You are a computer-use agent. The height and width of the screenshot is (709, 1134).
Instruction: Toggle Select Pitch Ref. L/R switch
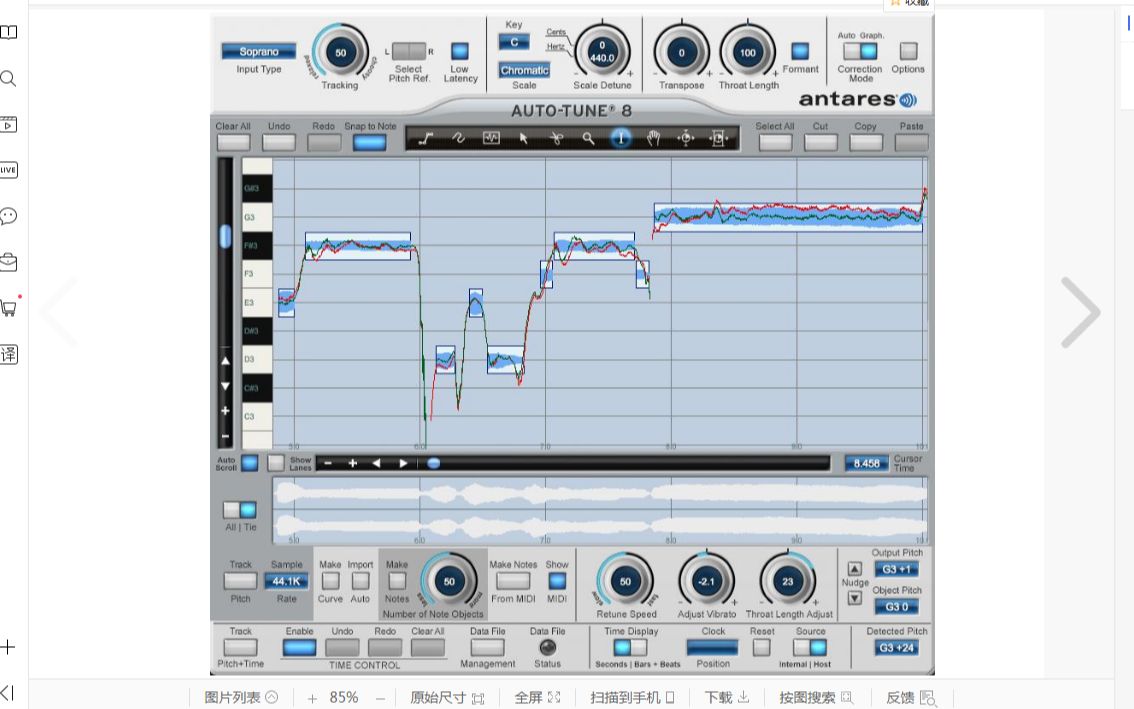click(409, 51)
